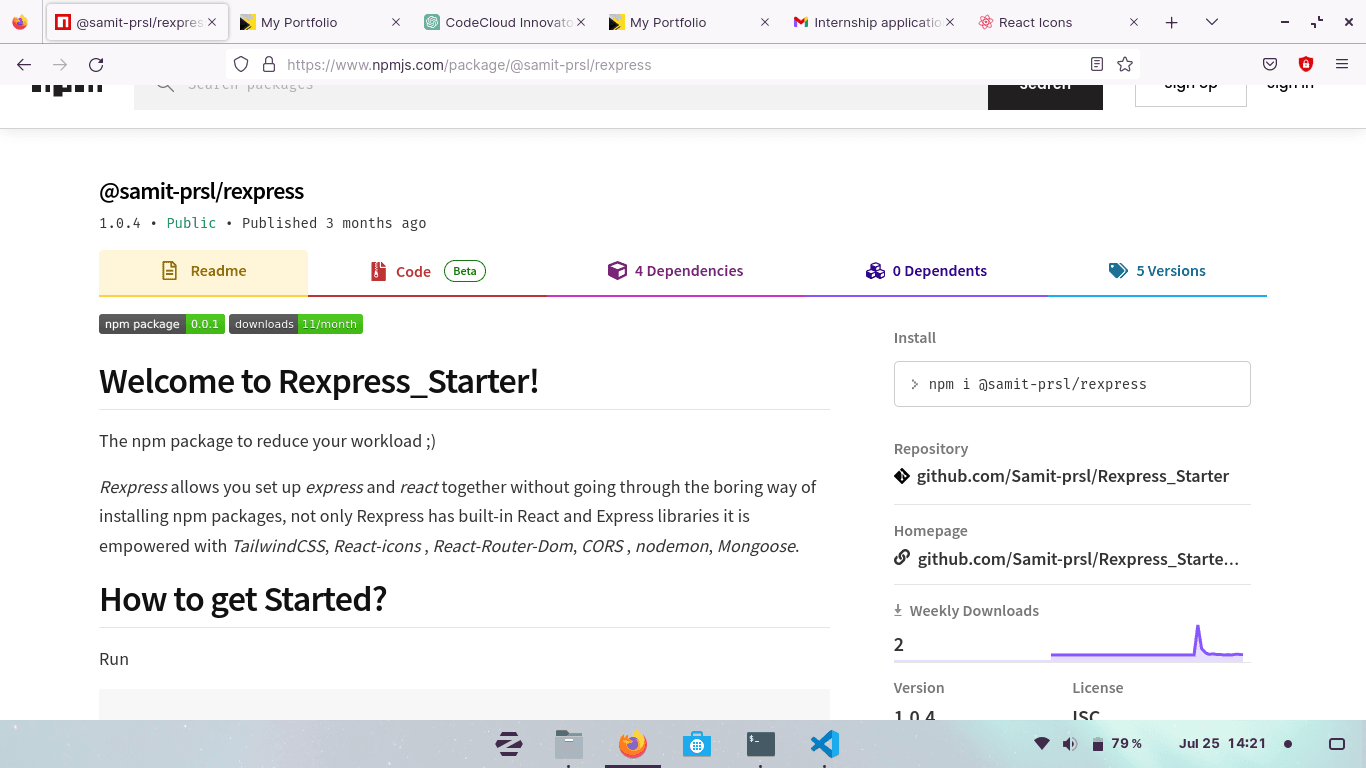Click the weekly downloads sparkline chart
Screen dimensions: 1366x768
(1146, 644)
